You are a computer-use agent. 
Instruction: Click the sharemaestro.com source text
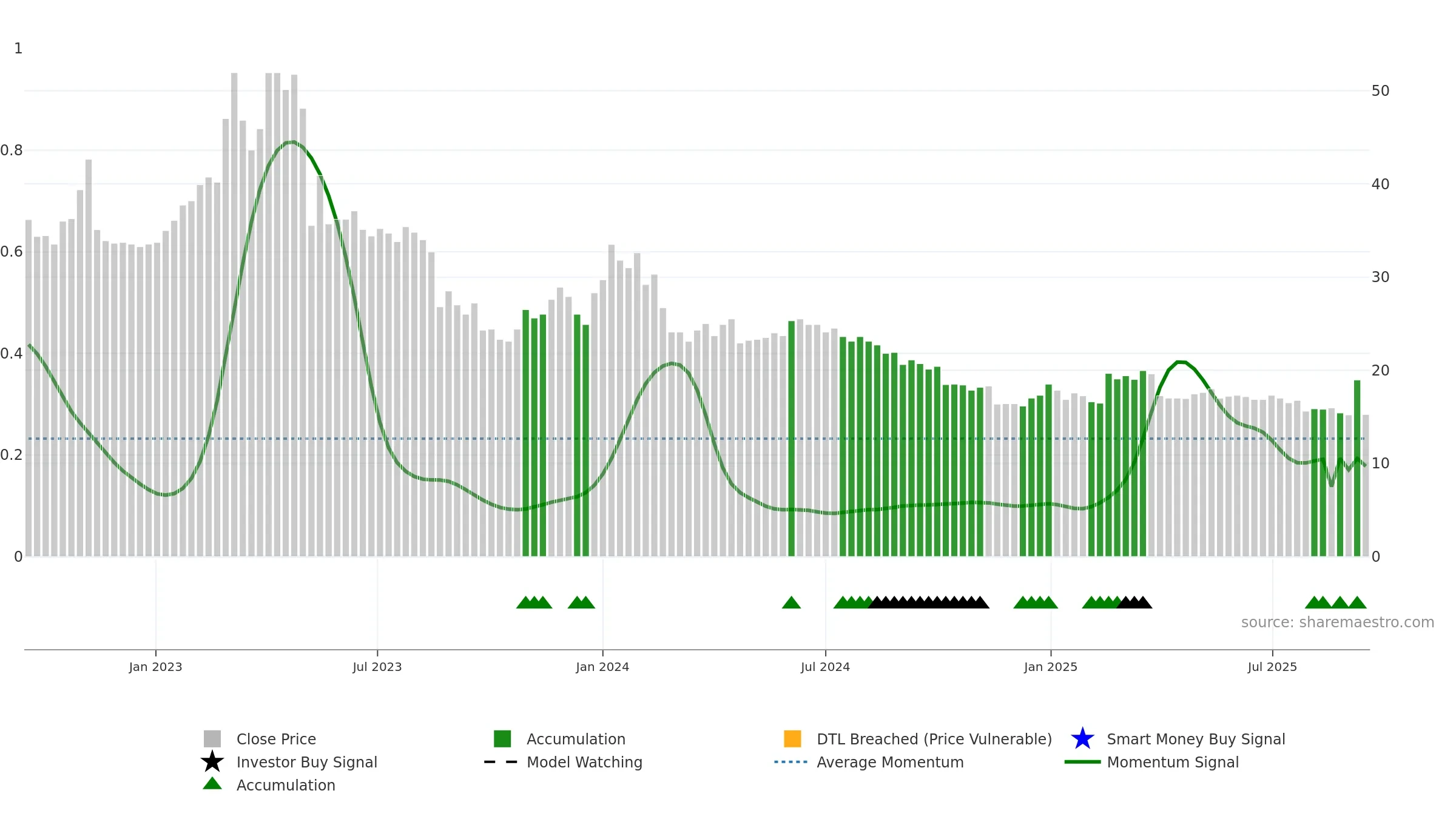(1337, 622)
